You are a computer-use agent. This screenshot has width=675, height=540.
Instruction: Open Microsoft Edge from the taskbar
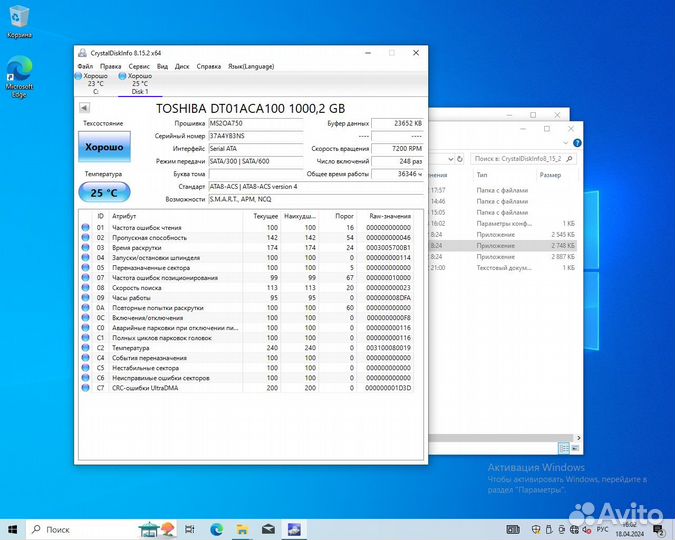tap(217, 529)
